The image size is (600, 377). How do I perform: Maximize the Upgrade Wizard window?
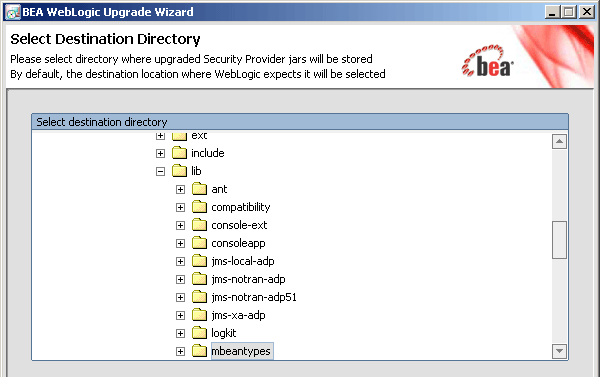coord(569,12)
